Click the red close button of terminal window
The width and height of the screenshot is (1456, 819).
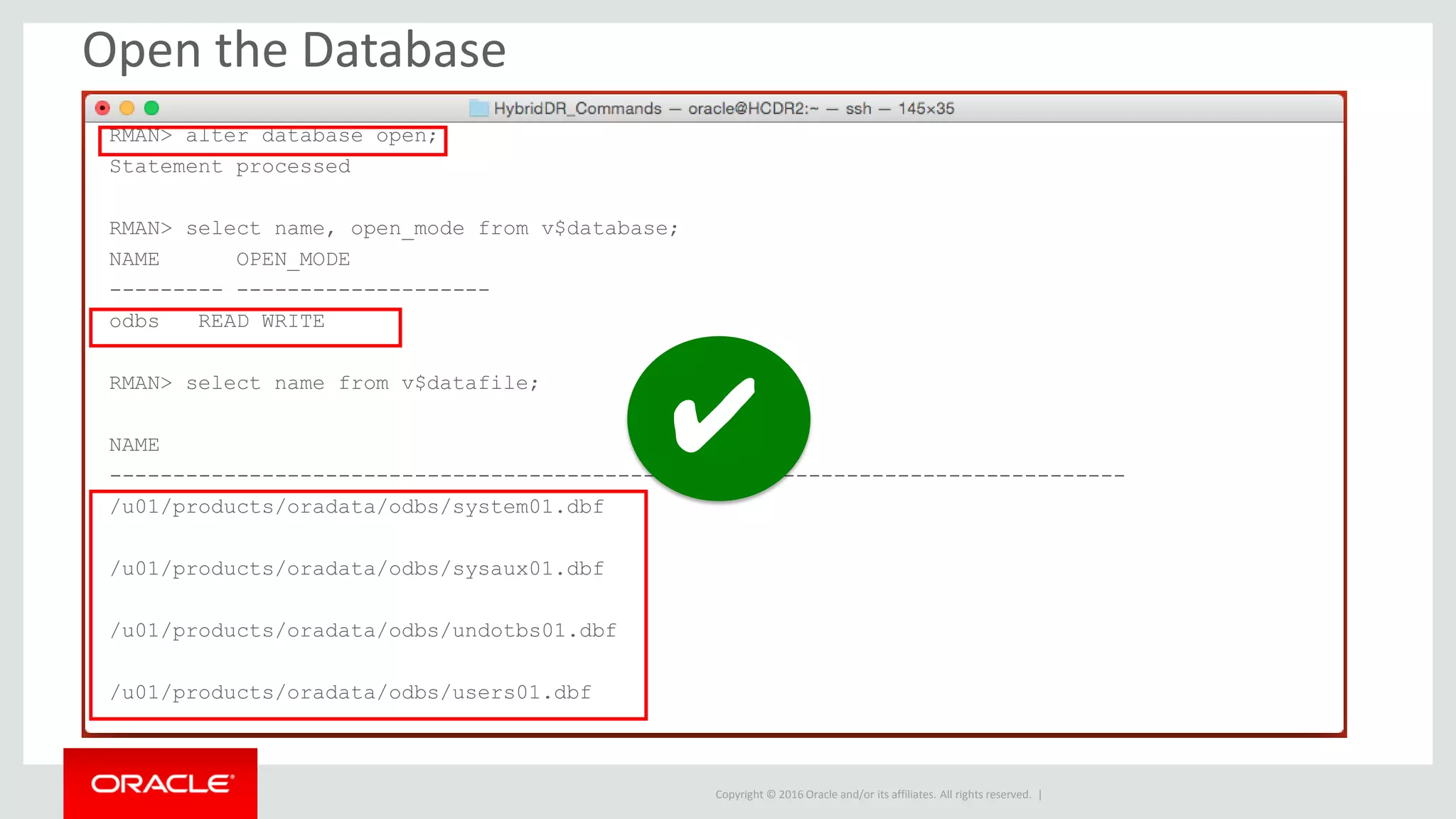pyautogui.click(x=102, y=108)
